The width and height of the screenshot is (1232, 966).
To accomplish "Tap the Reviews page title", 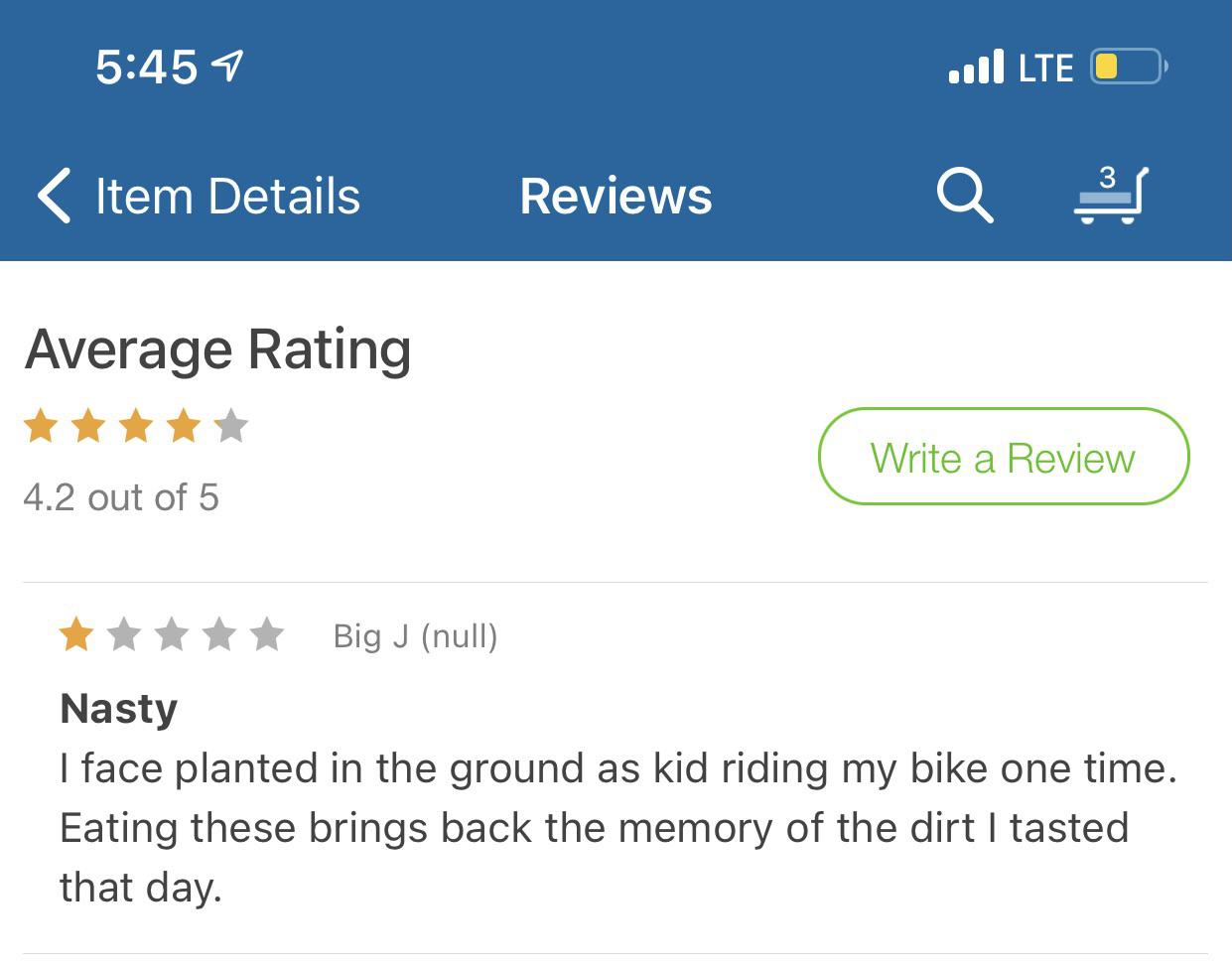I will (616, 196).
